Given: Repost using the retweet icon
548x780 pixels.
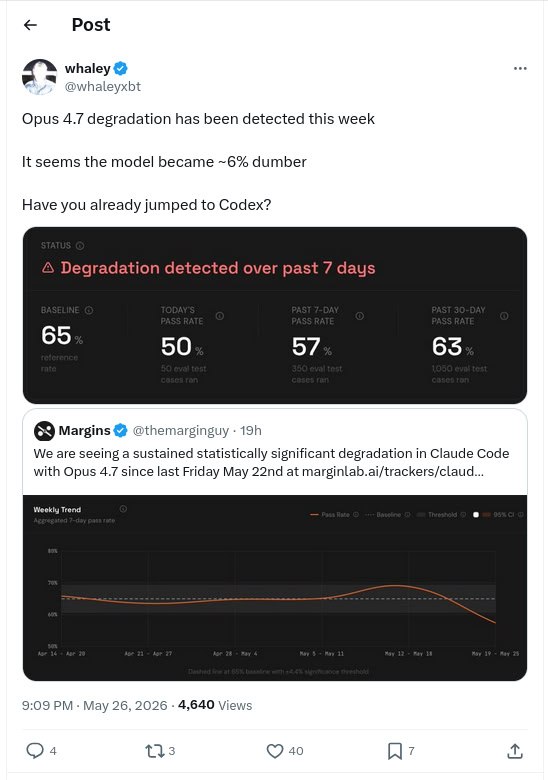Looking at the screenshot, I should [x=154, y=751].
